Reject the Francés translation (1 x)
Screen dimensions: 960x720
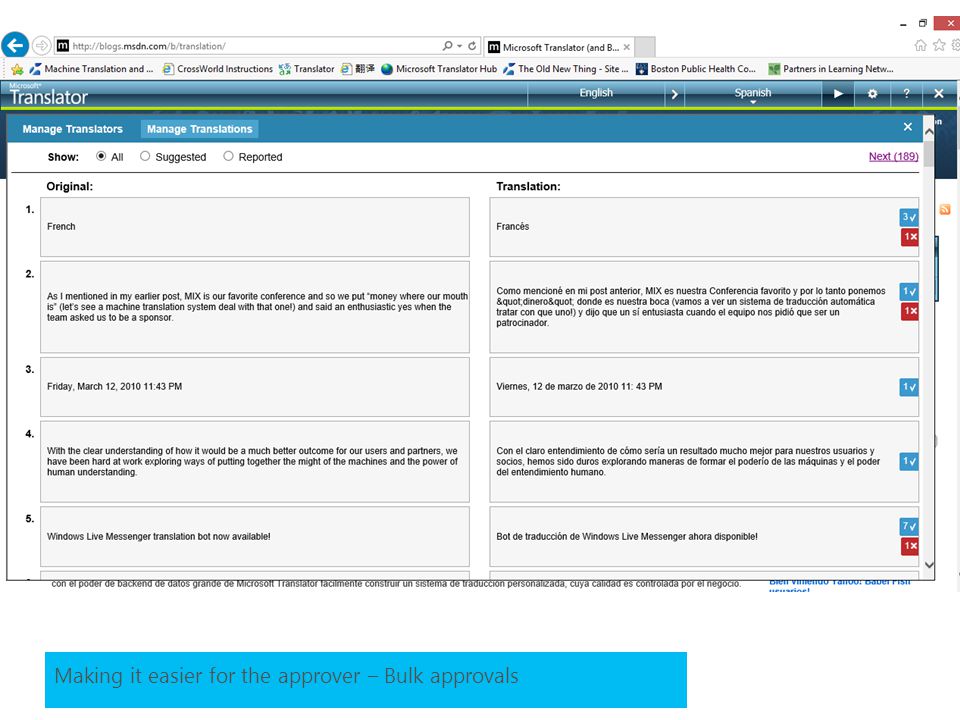(909, 237)
